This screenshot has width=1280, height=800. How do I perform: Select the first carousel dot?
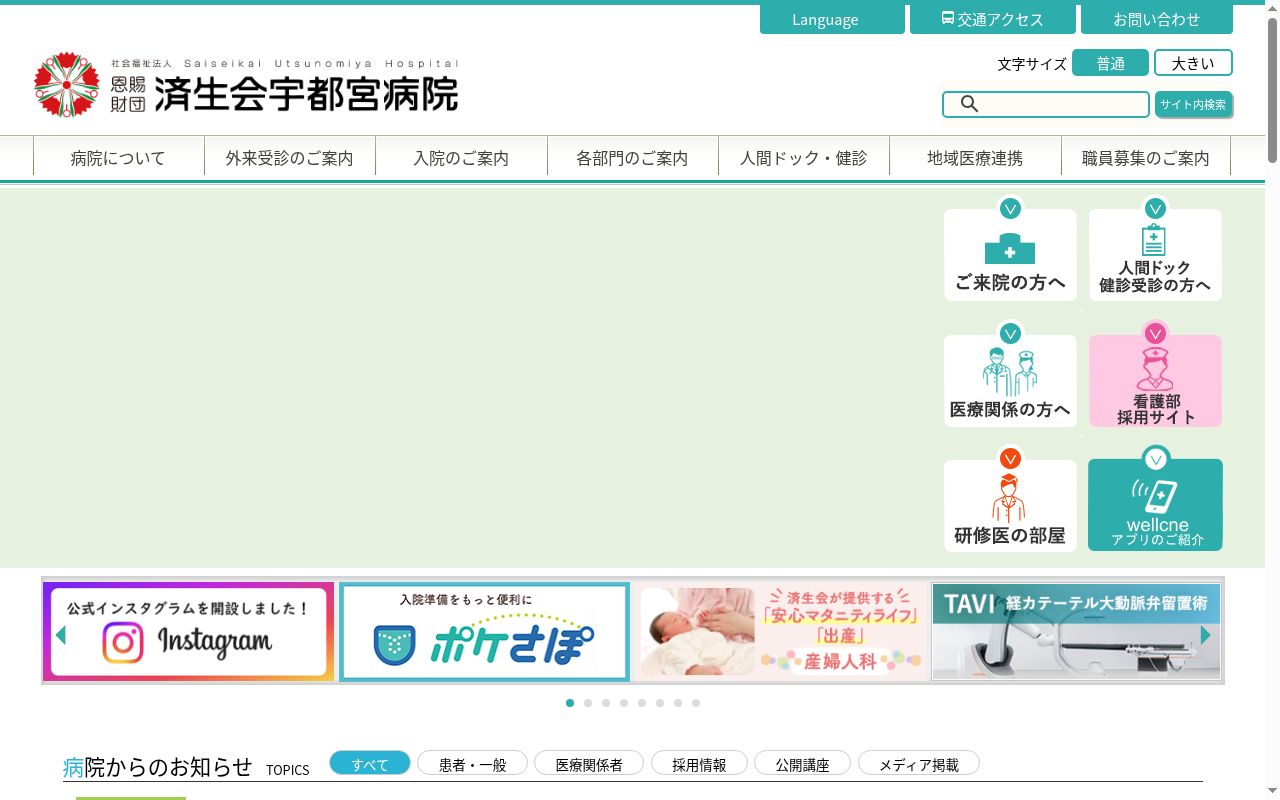coord(570,703)
